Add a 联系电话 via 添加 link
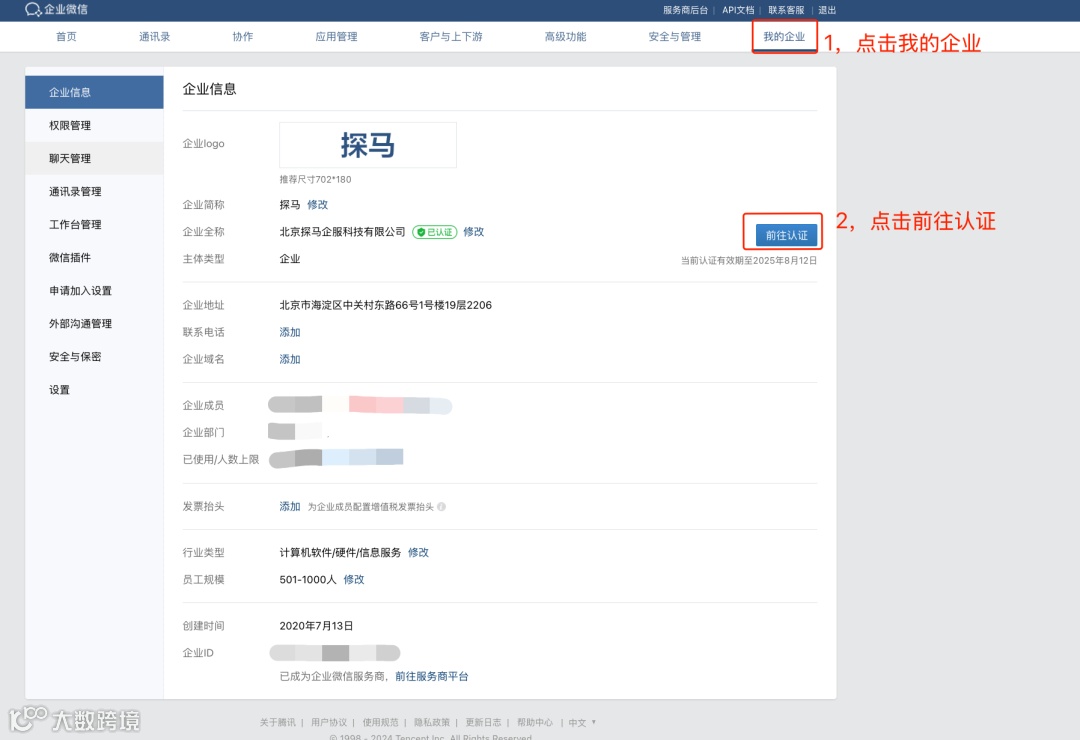 [x=290, y=332]
